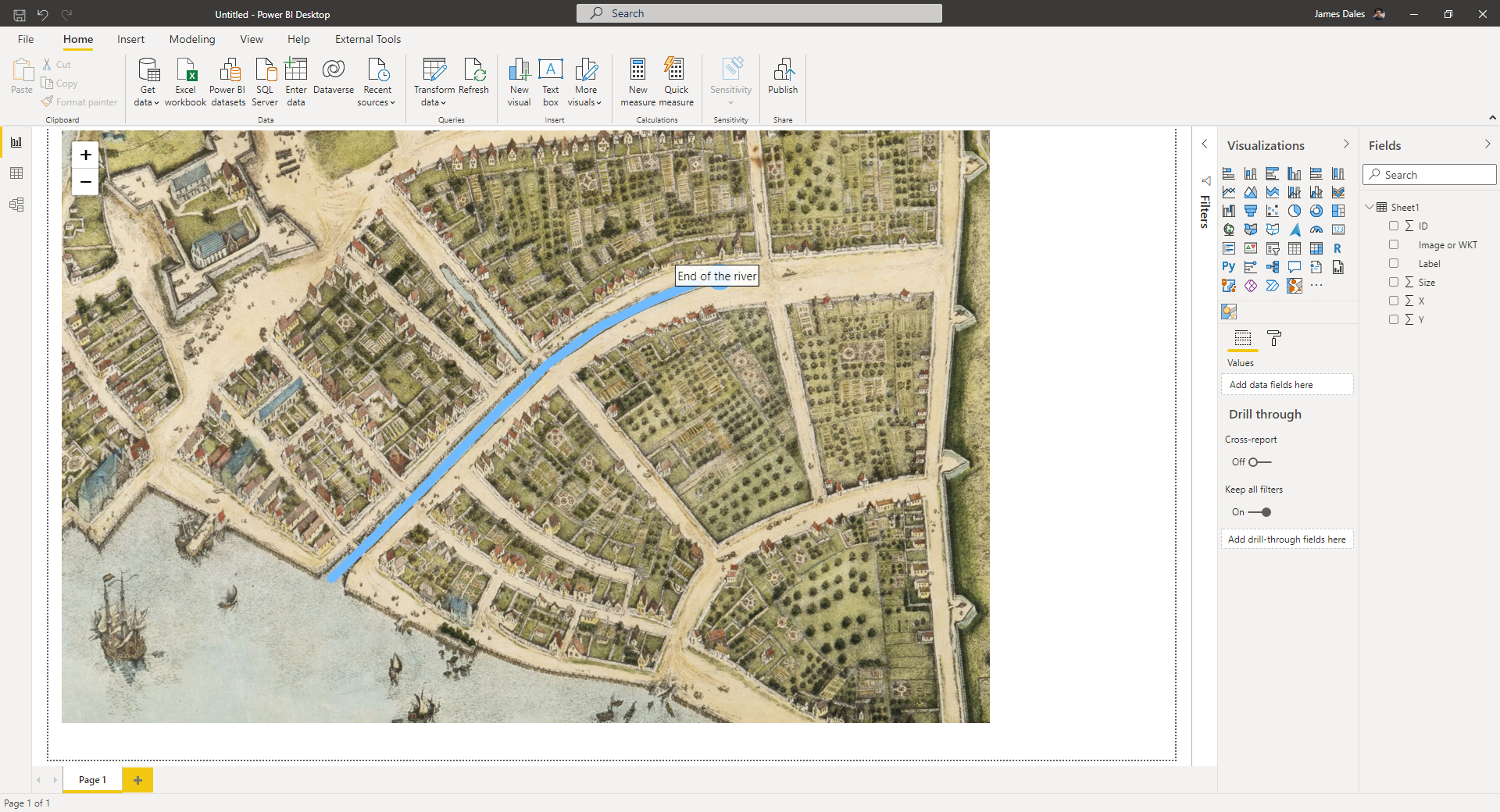Click the Publish button
The width and height of the screenshot is (1500, 812).
tap(783, 76)
